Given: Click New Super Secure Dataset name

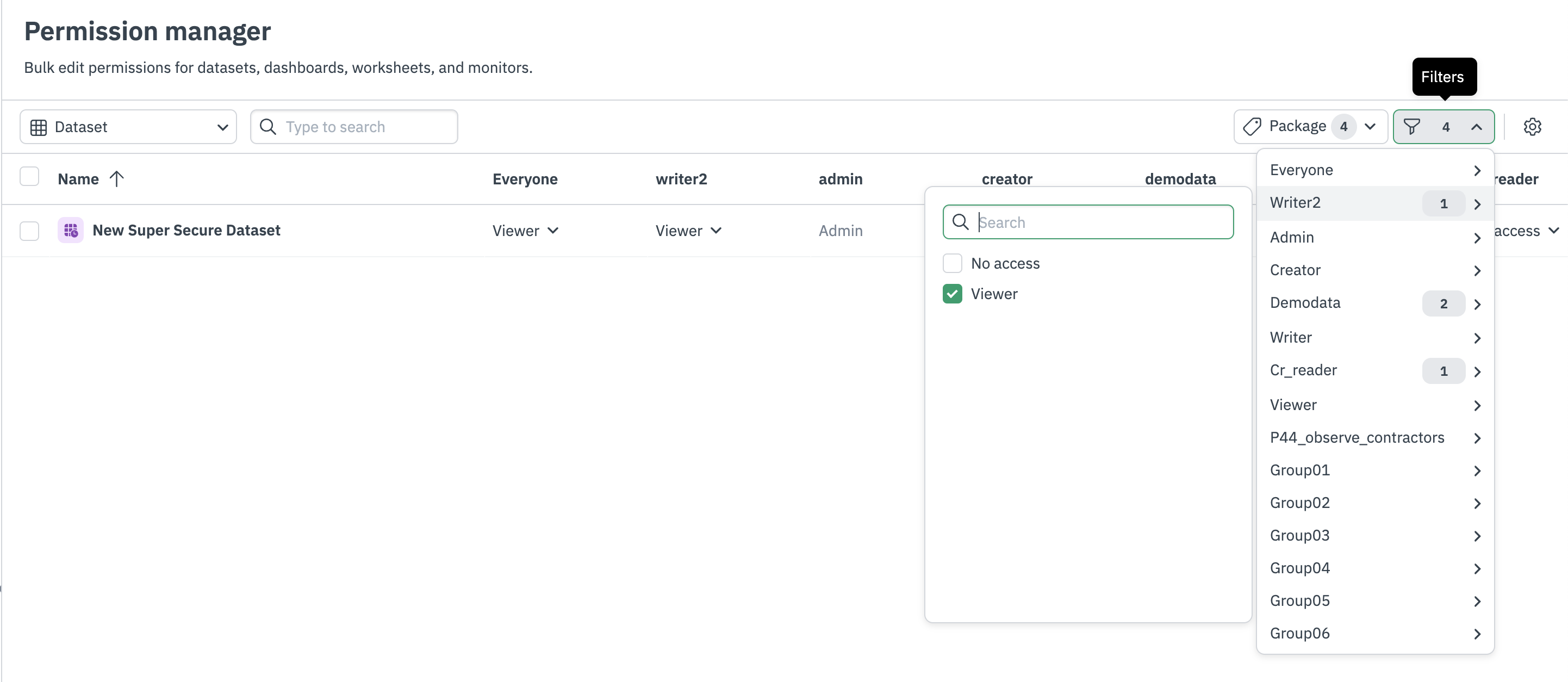Looking at the screenshot, I should [186, 230].
